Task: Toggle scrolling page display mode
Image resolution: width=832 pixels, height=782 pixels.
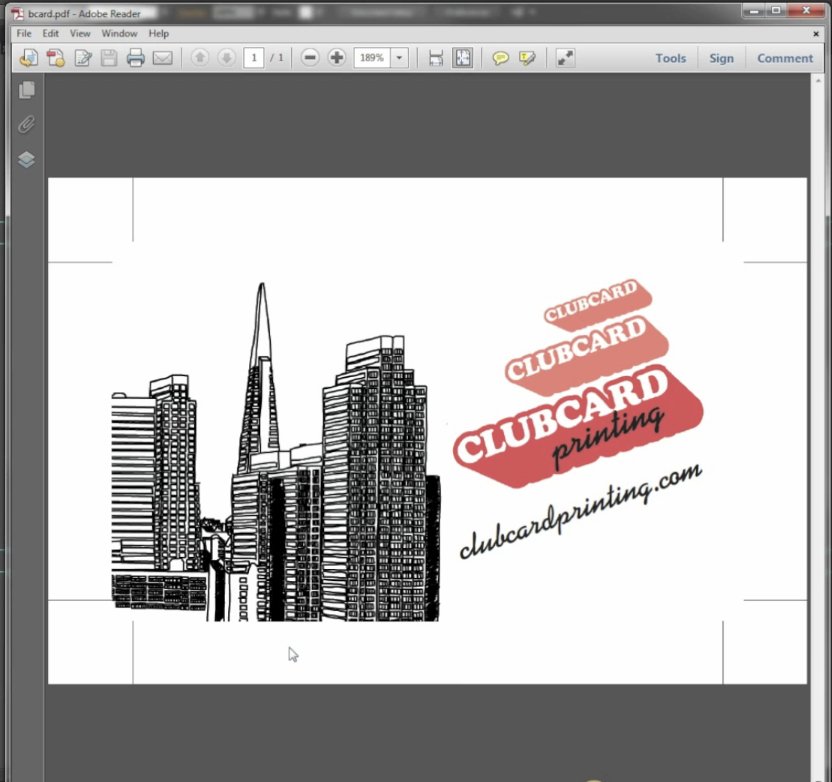Action: pos(434,57)
